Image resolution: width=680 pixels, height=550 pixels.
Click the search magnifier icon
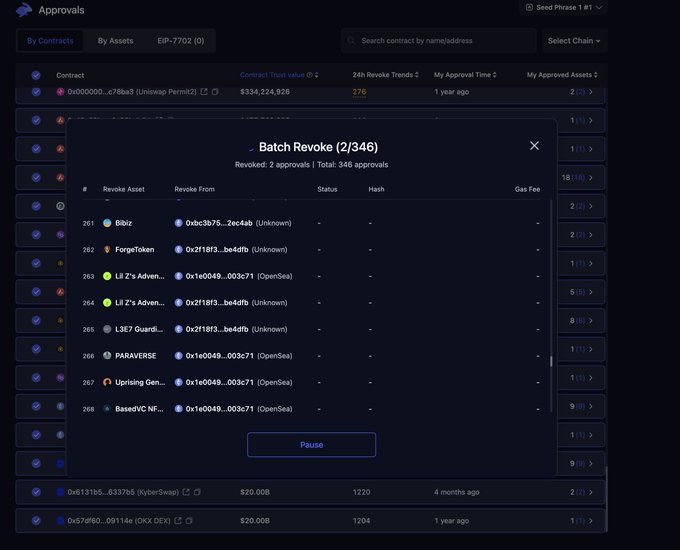(351, 41)
